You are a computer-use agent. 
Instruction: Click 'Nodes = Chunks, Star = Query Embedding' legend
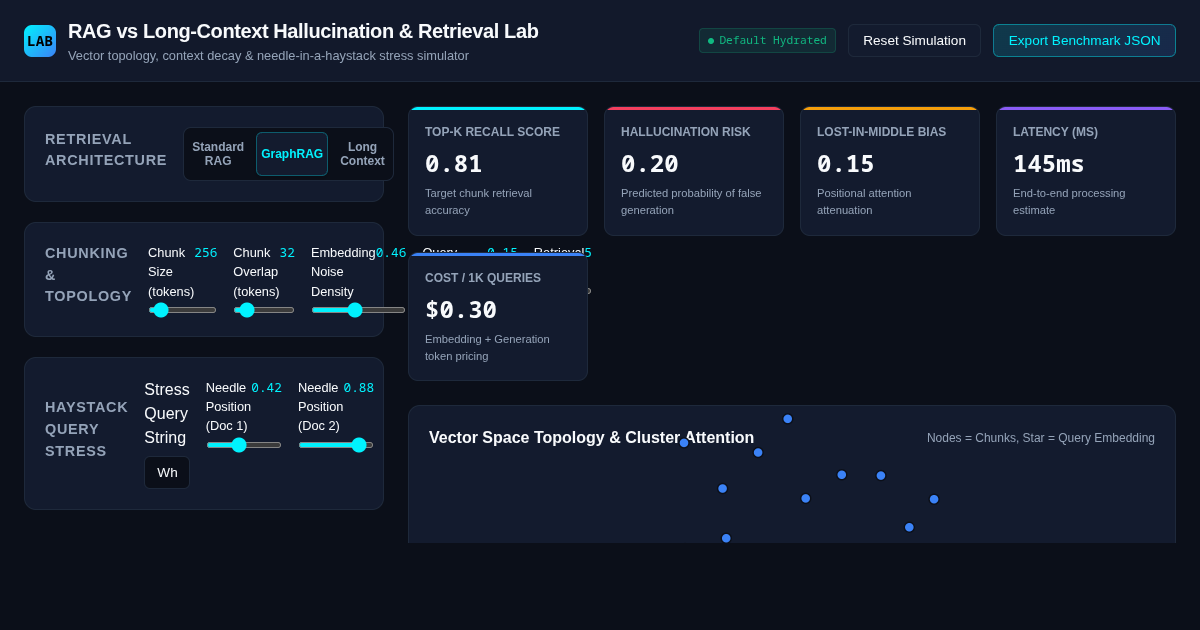click(x=1041, y=438)
